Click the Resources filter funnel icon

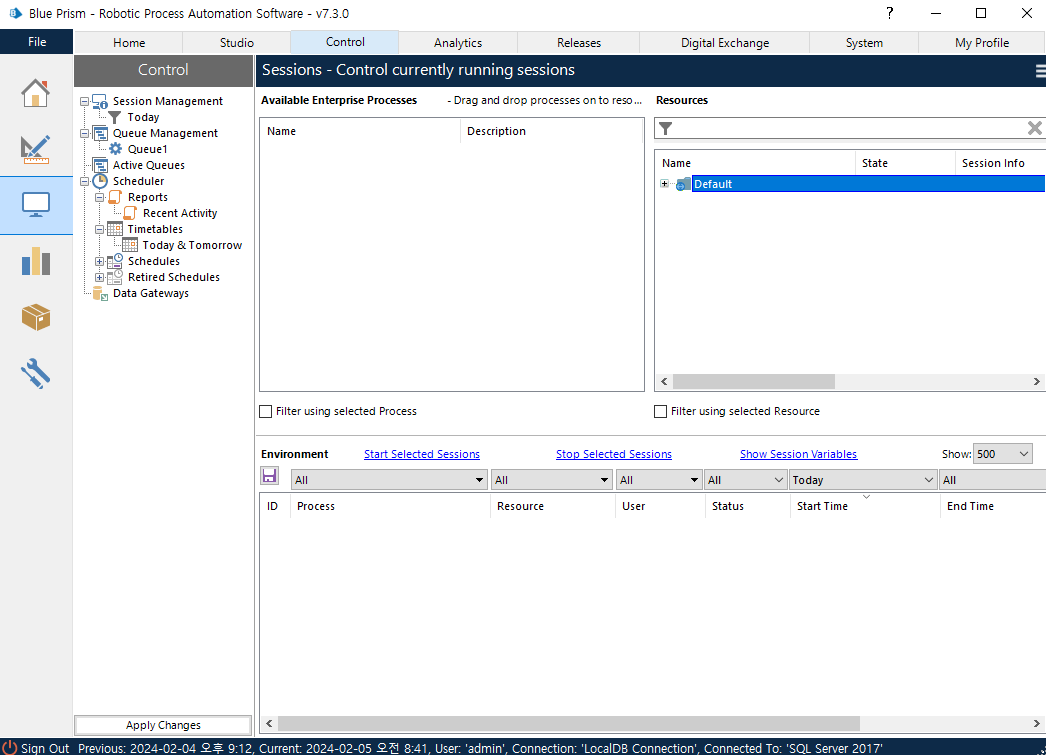click(x=665, y=129)
